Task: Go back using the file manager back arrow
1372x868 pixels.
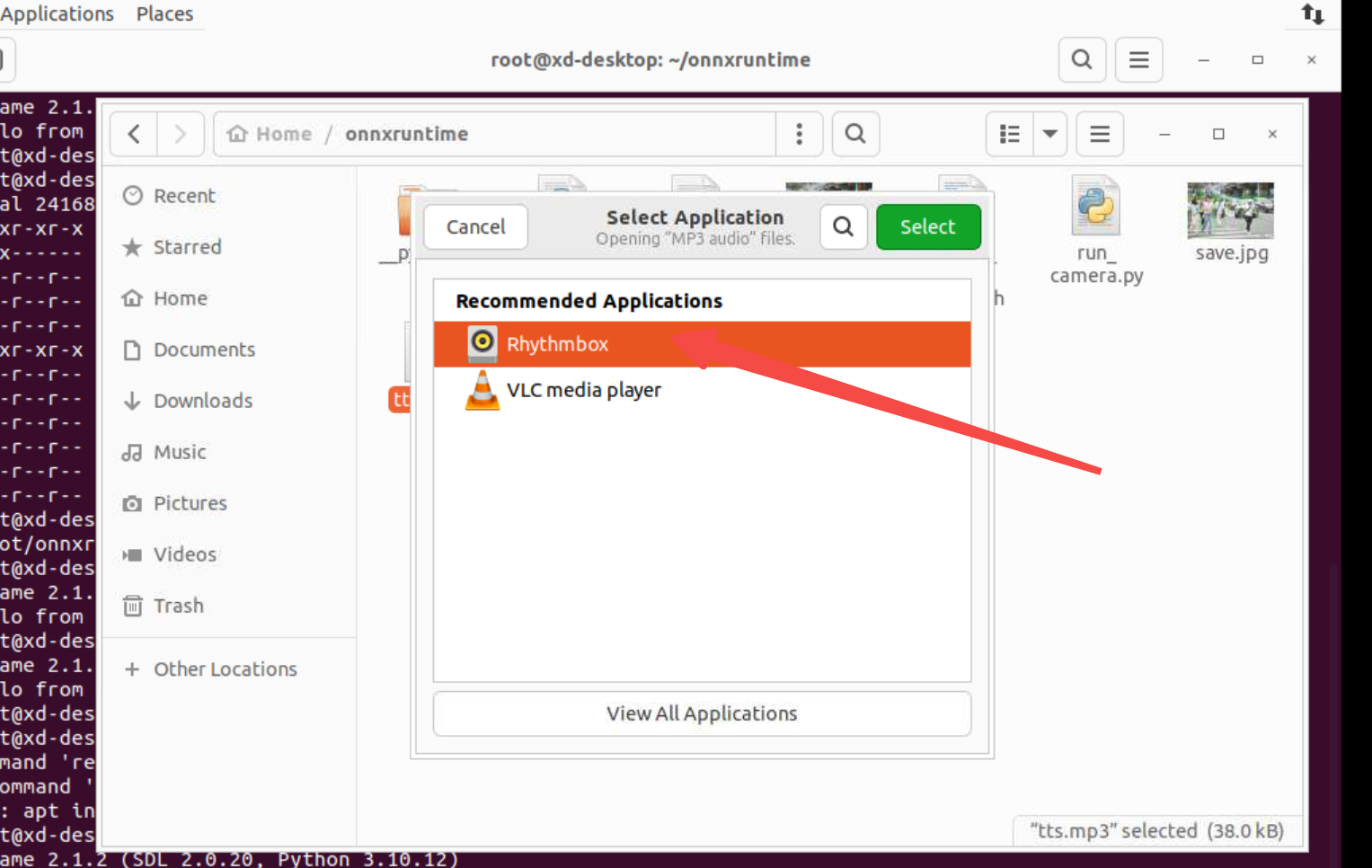Action: coord(134,134)
